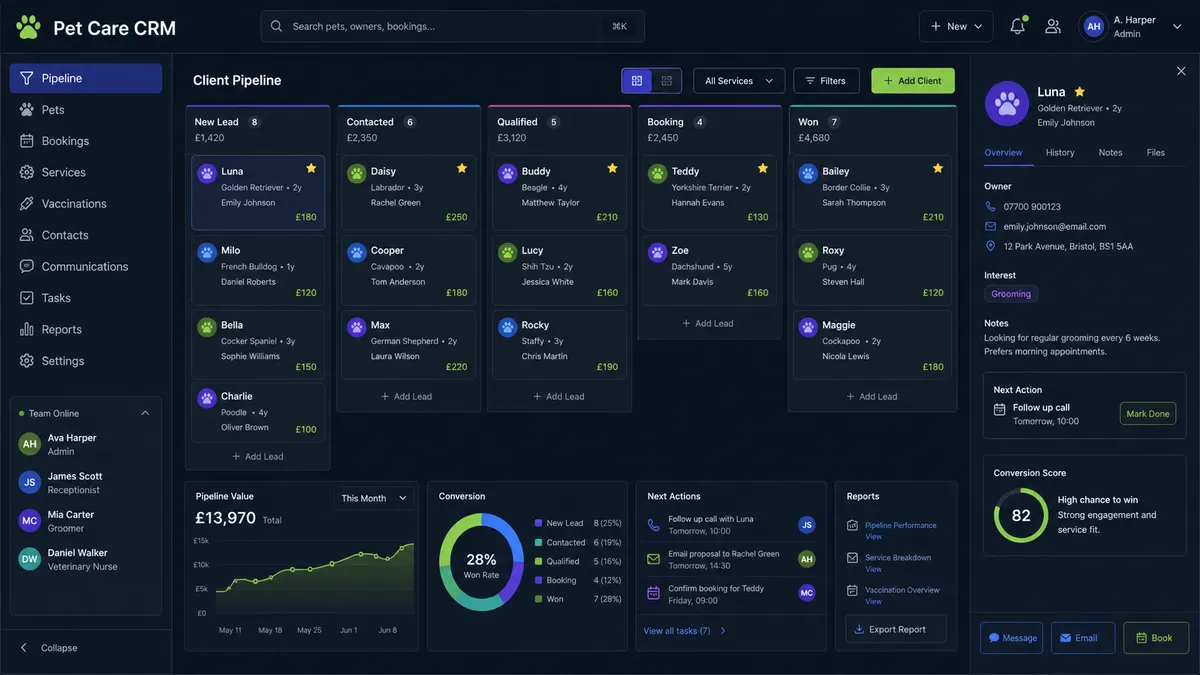Click the mail icon for Rachel Green proposal
The image size is (1200, 675).
654,559
